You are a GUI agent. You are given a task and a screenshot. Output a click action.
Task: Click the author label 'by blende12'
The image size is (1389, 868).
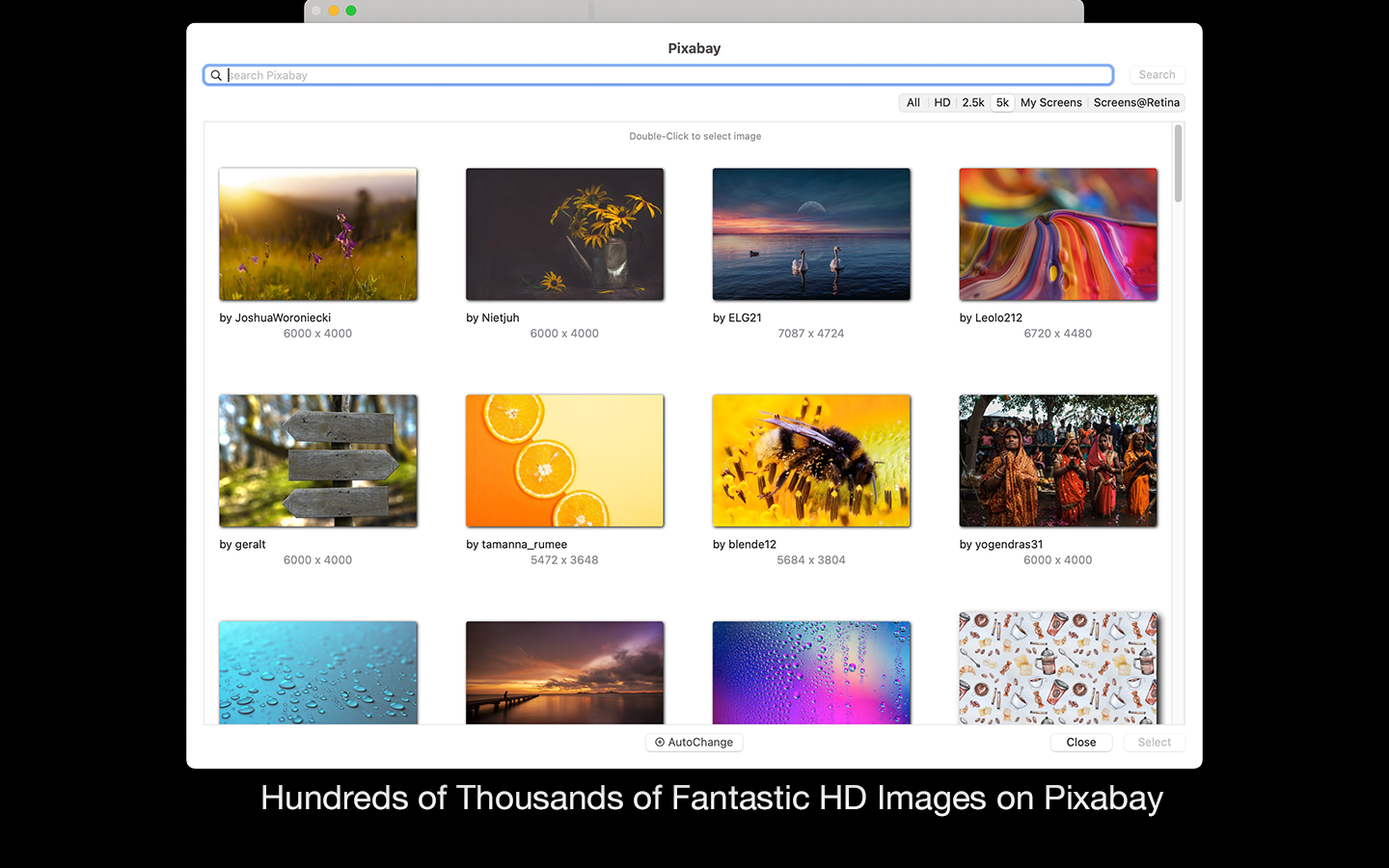click(x=745, y=545)
